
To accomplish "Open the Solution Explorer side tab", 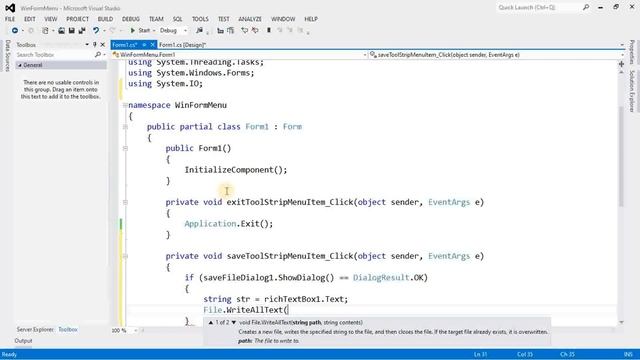I will [632, 91].
